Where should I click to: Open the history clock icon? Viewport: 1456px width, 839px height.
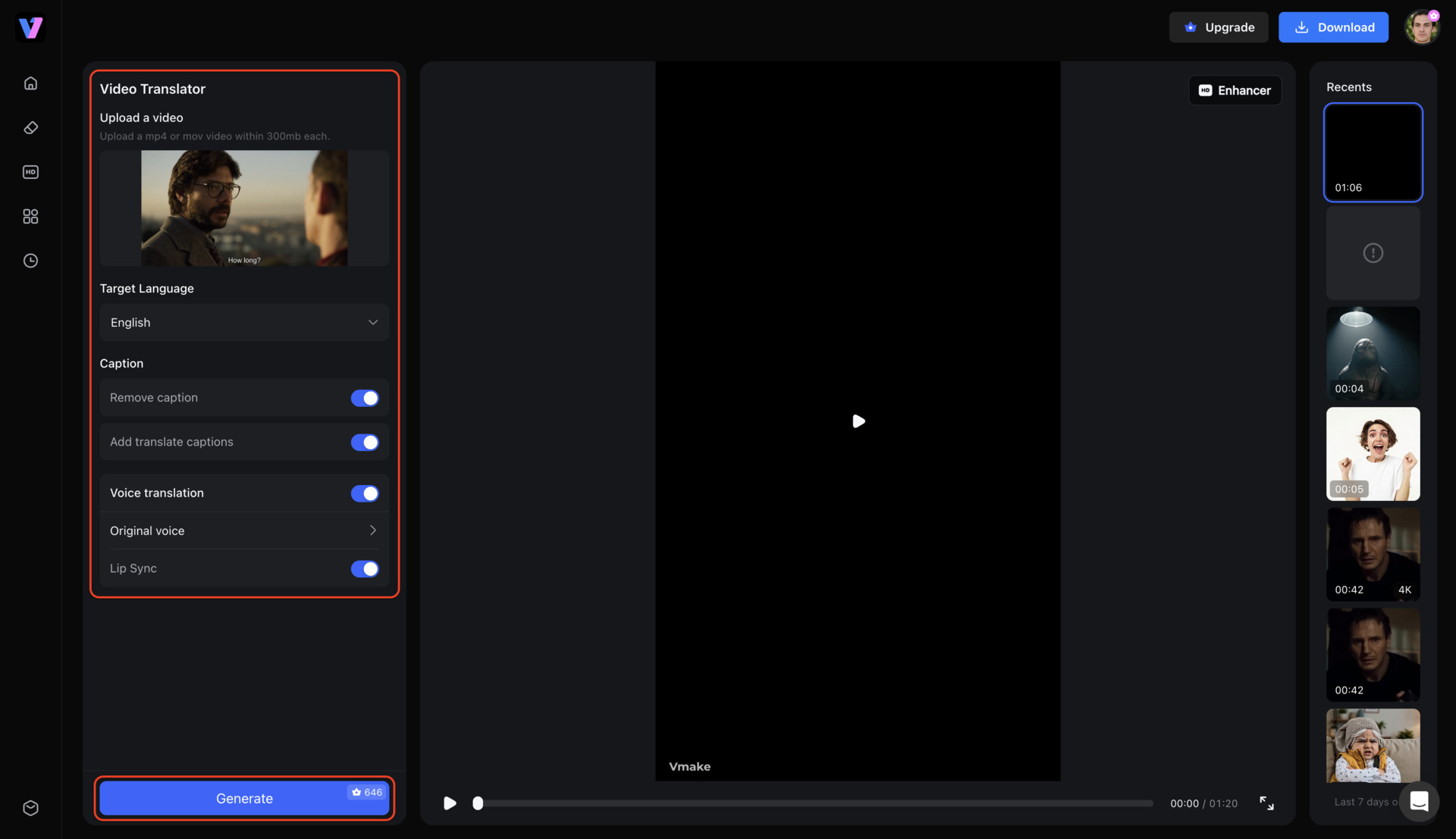(30, 261)
